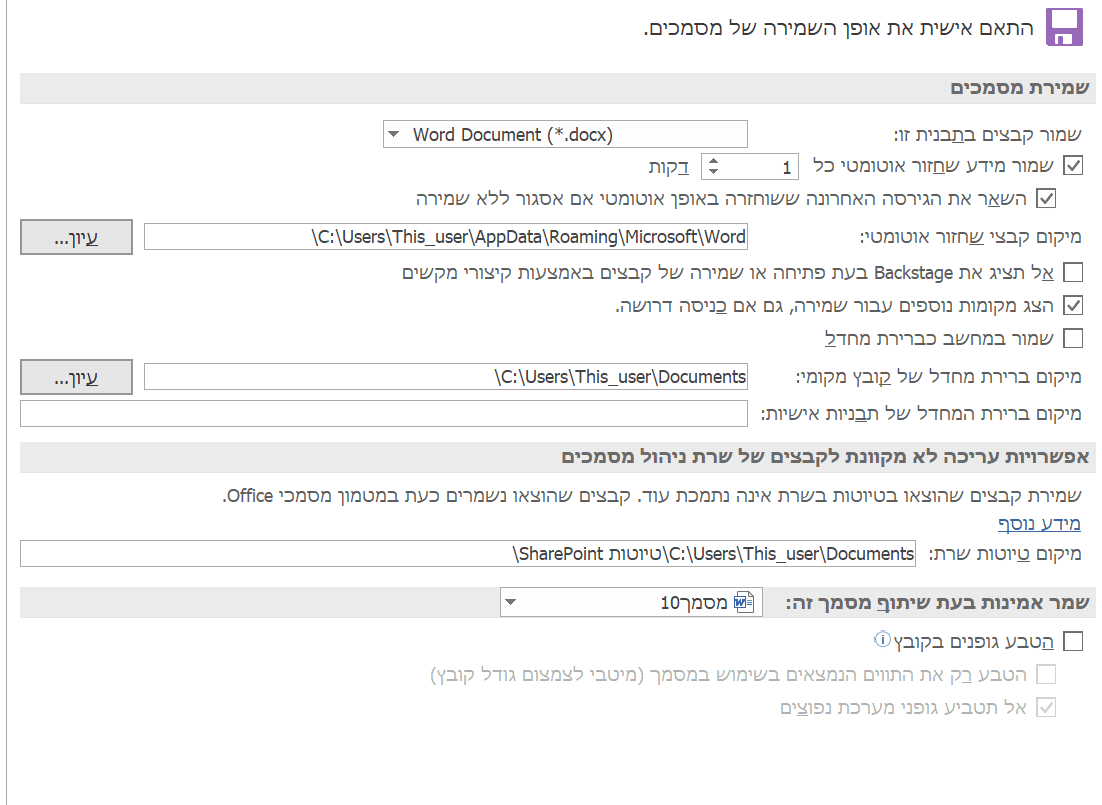Click the default local file location field
The height and width of the screenshot is (805, 1102).
point(446,377)
